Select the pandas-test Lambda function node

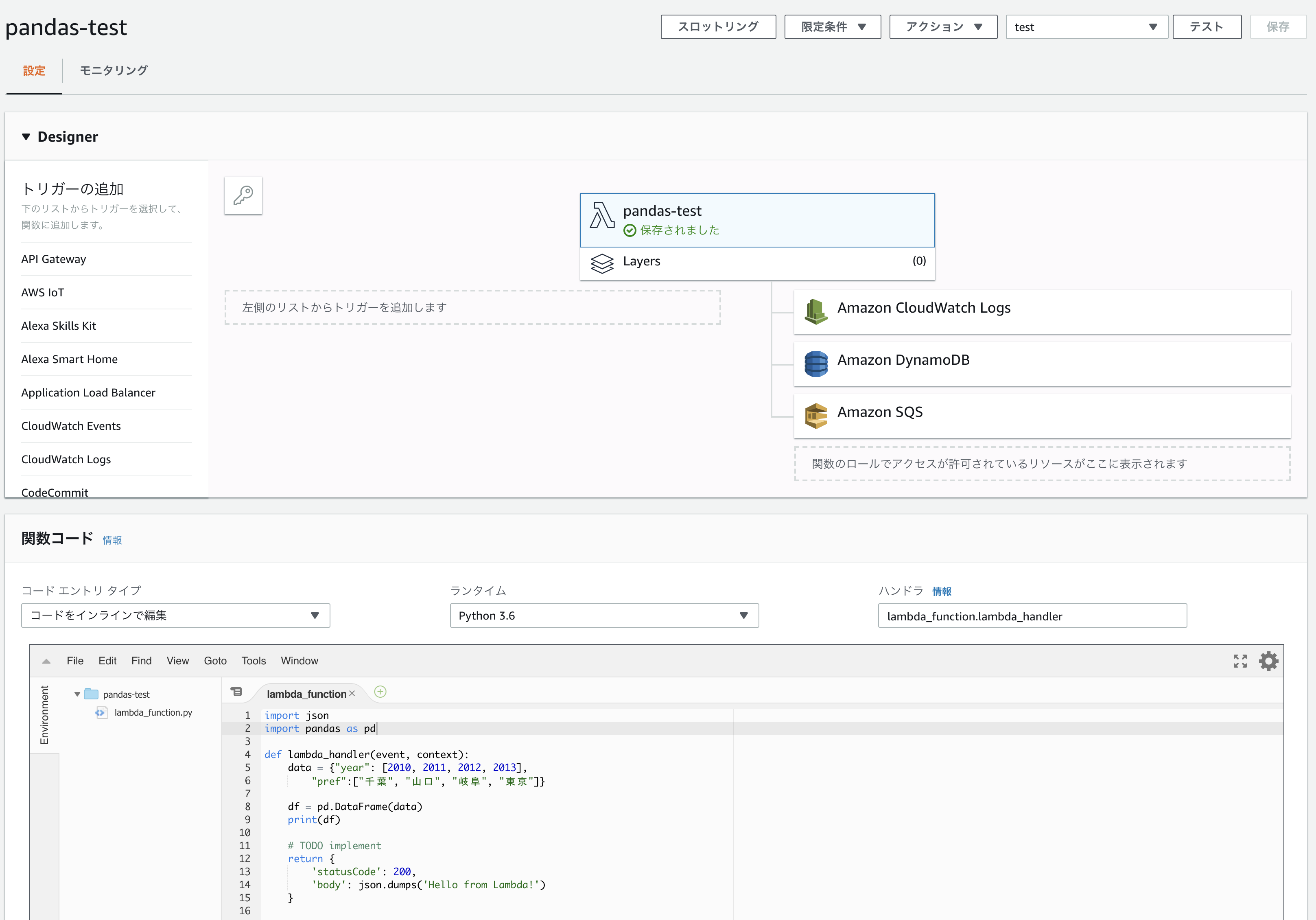point(756,219)
